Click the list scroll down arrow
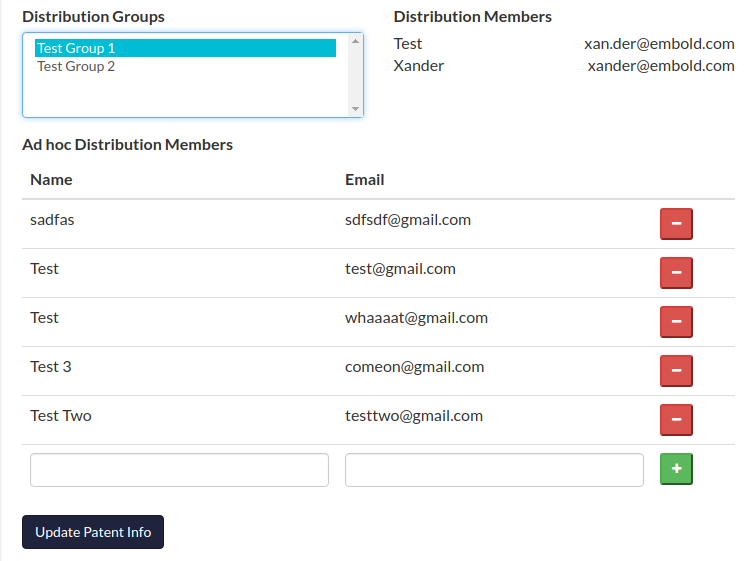 [355, 109]
